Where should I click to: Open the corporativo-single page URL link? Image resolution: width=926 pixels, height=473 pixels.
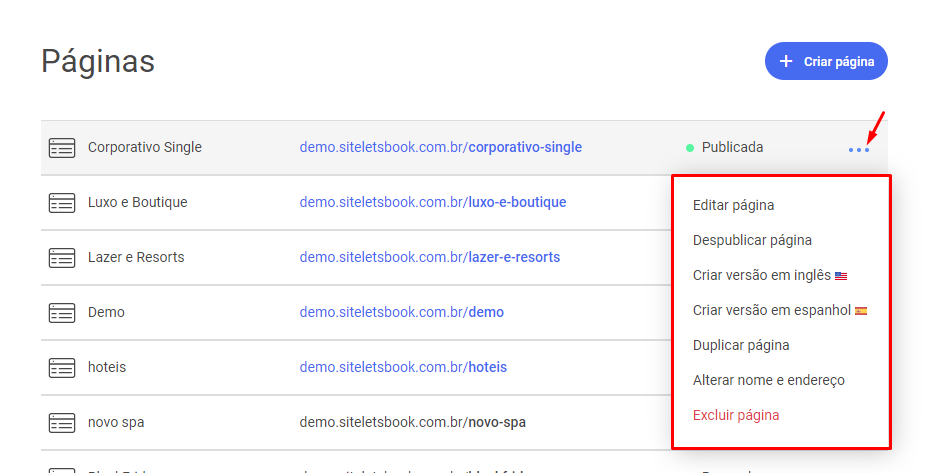pos(440,147)
